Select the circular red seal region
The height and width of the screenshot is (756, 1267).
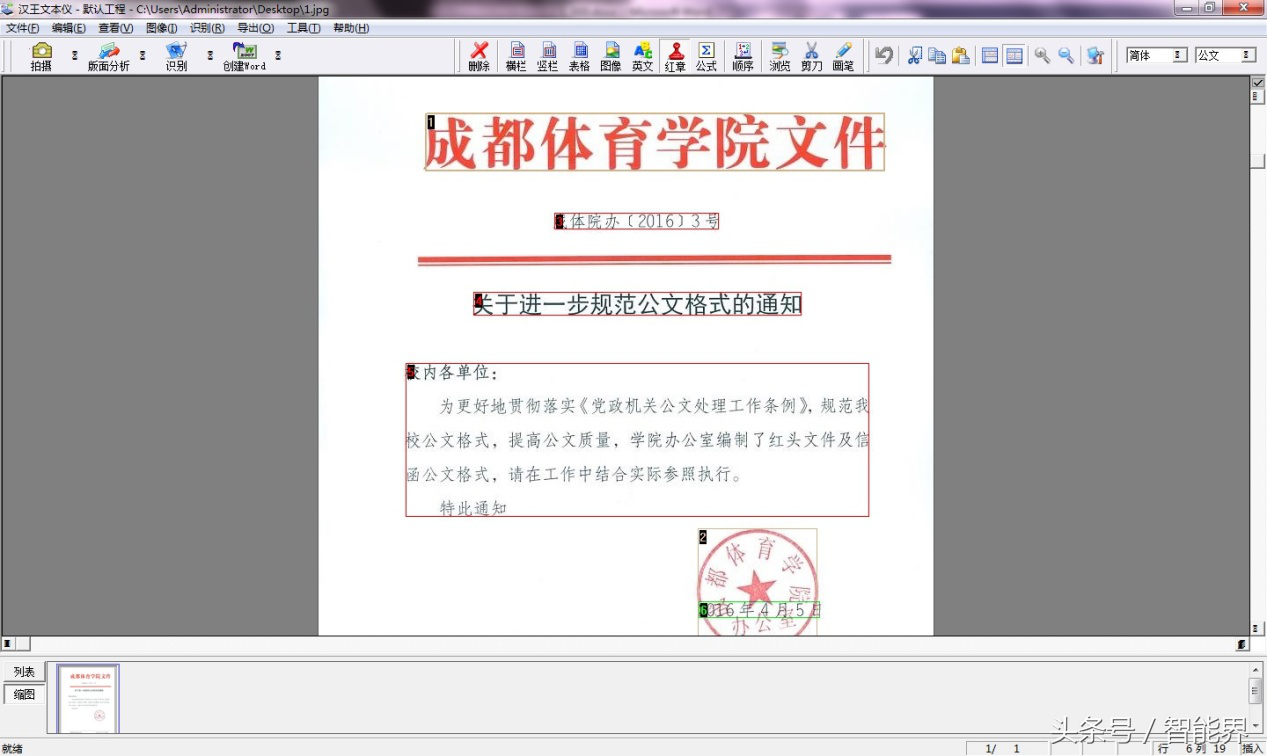click(757, 582)
